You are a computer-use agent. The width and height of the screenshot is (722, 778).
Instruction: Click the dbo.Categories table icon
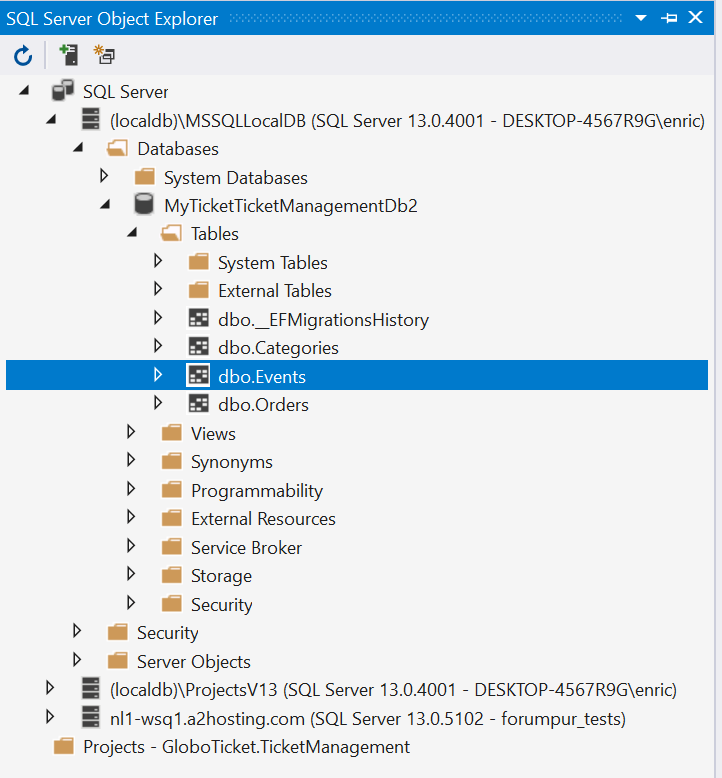(x=198, y=347)
